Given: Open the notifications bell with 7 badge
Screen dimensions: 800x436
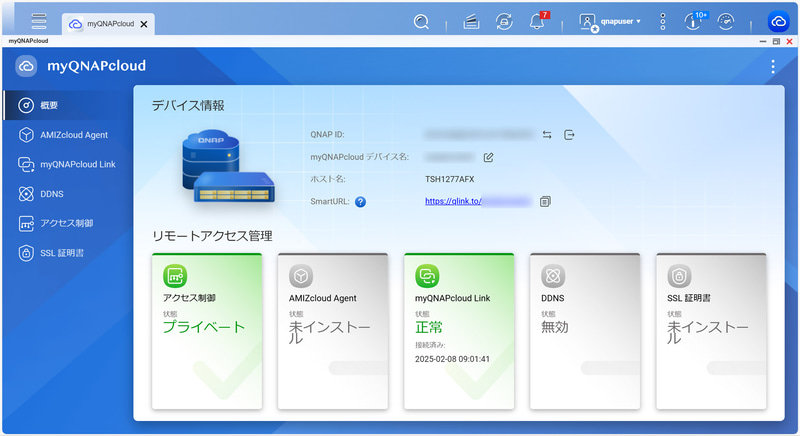Looking at the screenshot, I should click(538, 21).
